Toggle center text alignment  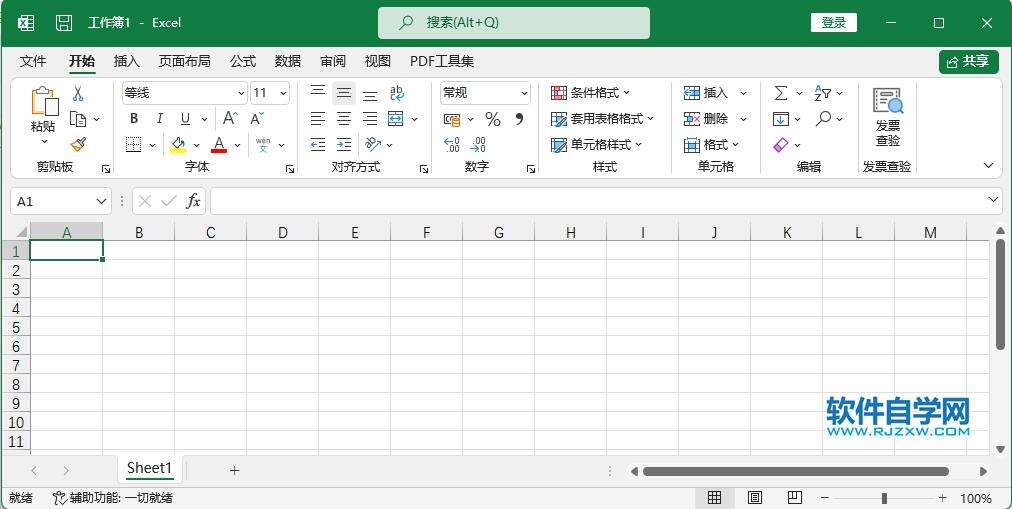pyautogui.click(x=344, y=119)
